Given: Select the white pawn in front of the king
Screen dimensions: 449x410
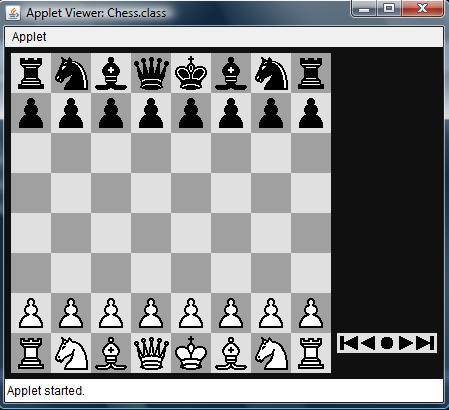Looking at the screenshot, I should point(191,313).
